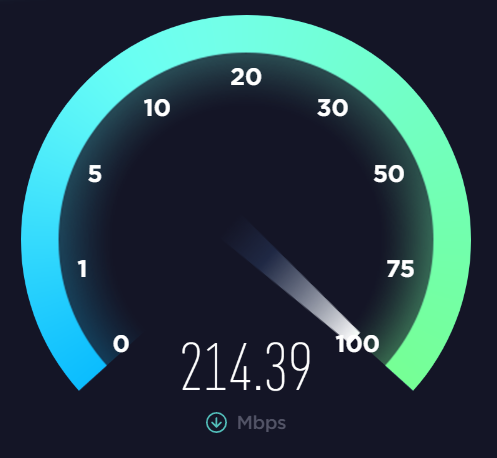Screen dimensions: 497x458
Task: Click the 30 mark on gauge
Action: [332, 108]
